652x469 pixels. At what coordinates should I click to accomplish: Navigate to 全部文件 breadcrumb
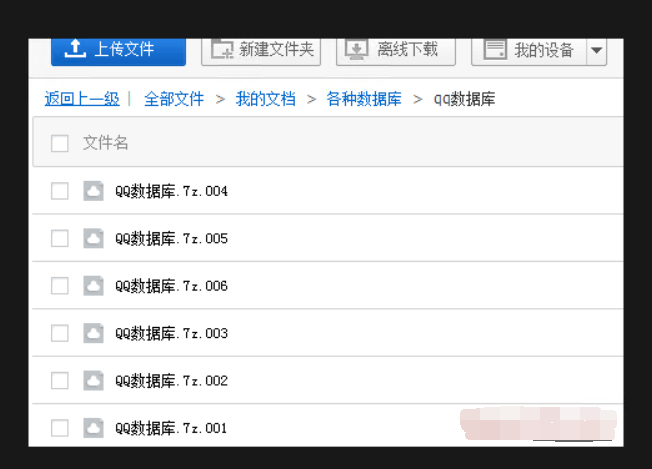174,99
